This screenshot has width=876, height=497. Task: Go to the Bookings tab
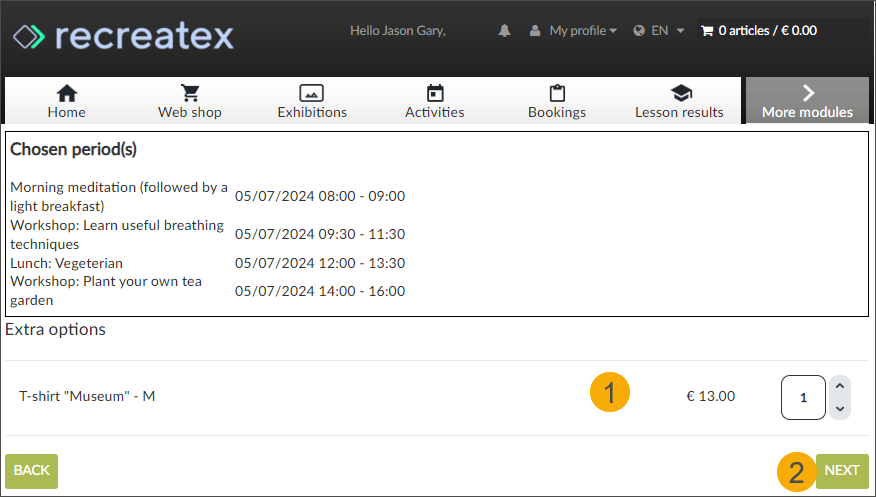point(557,101)
